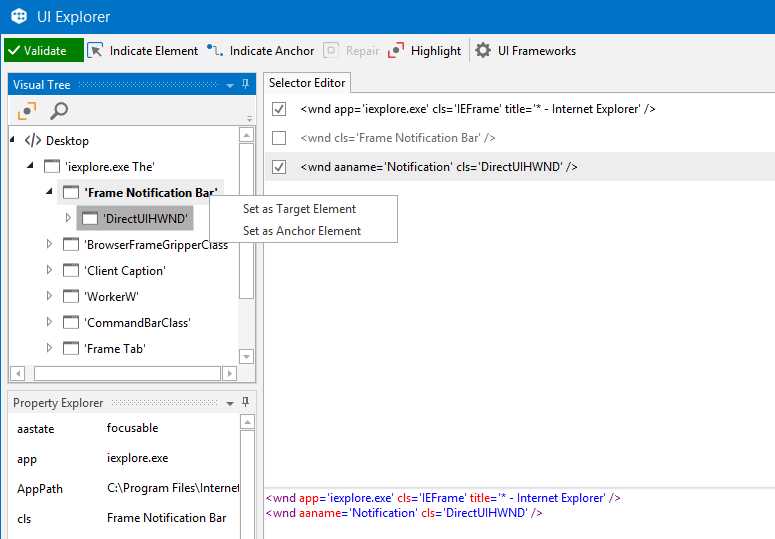Select the 'Client Caption' tree item
The height and width of the screenshot is (539, 775).
click(125, 271)
